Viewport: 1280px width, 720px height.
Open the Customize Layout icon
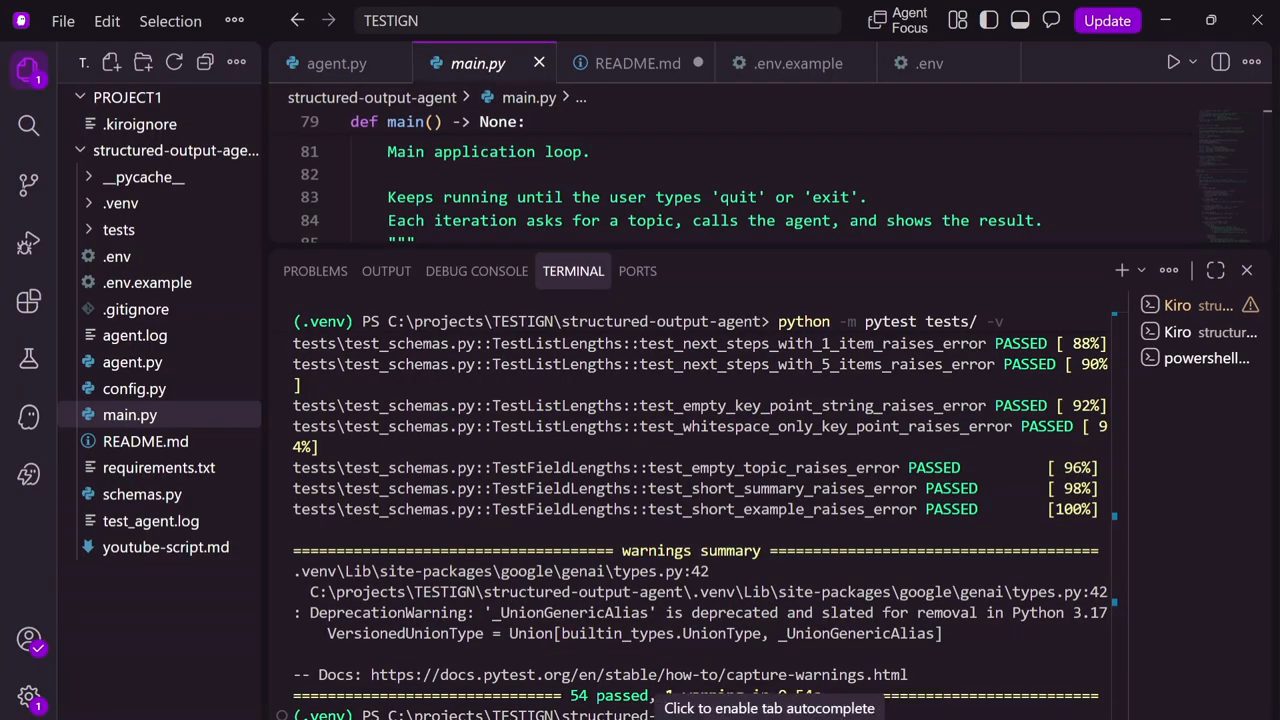[958, 20]
